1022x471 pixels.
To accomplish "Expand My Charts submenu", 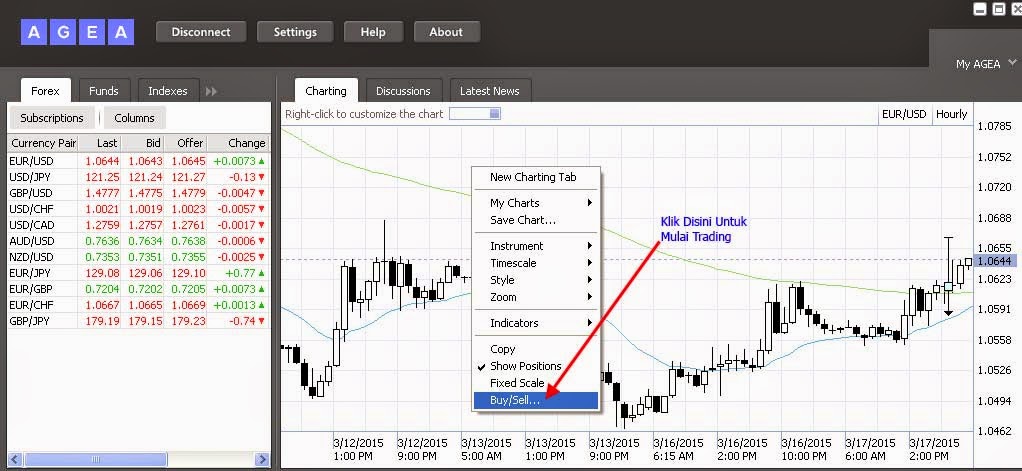I will (535, 203).
